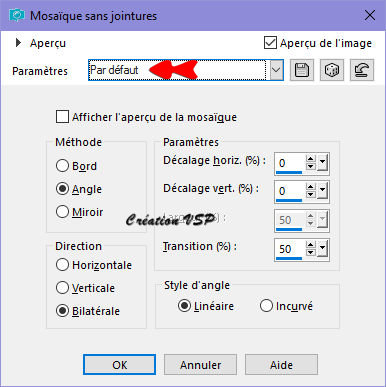
Task: Select the Bord method radio button
Action: pos(62,166)
